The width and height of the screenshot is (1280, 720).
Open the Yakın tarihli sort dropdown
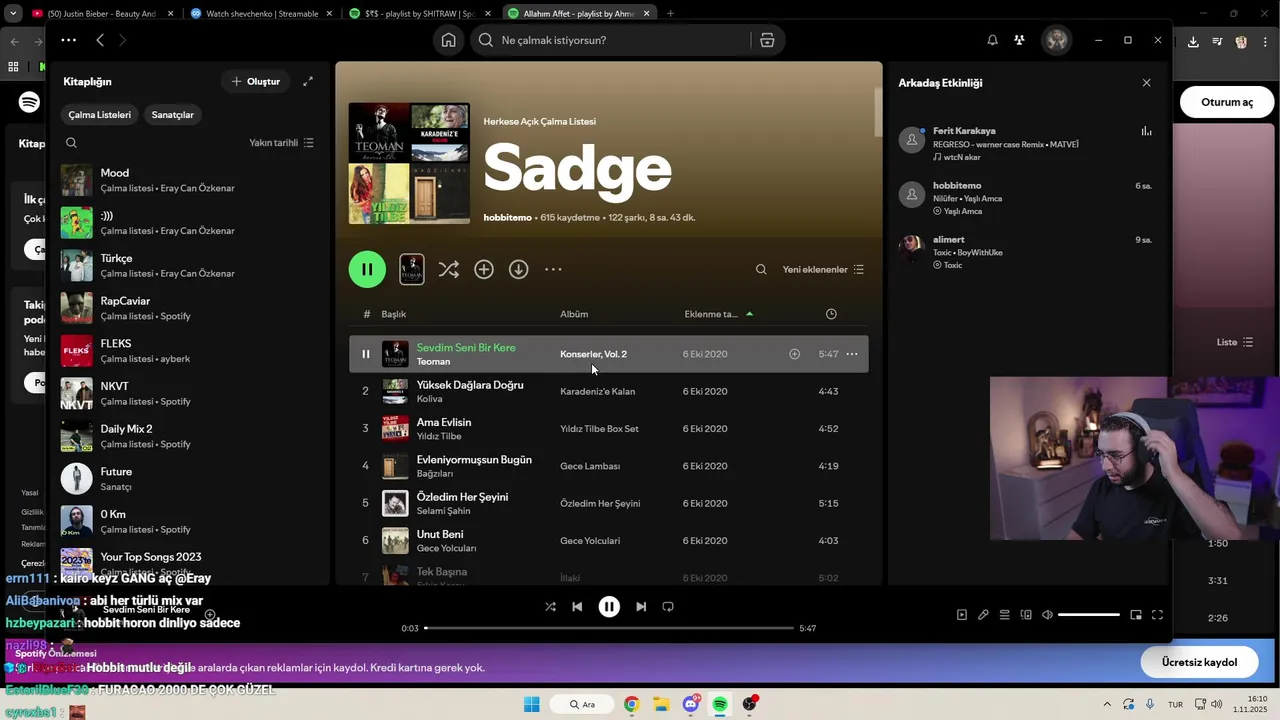click(x=281, y=143)
